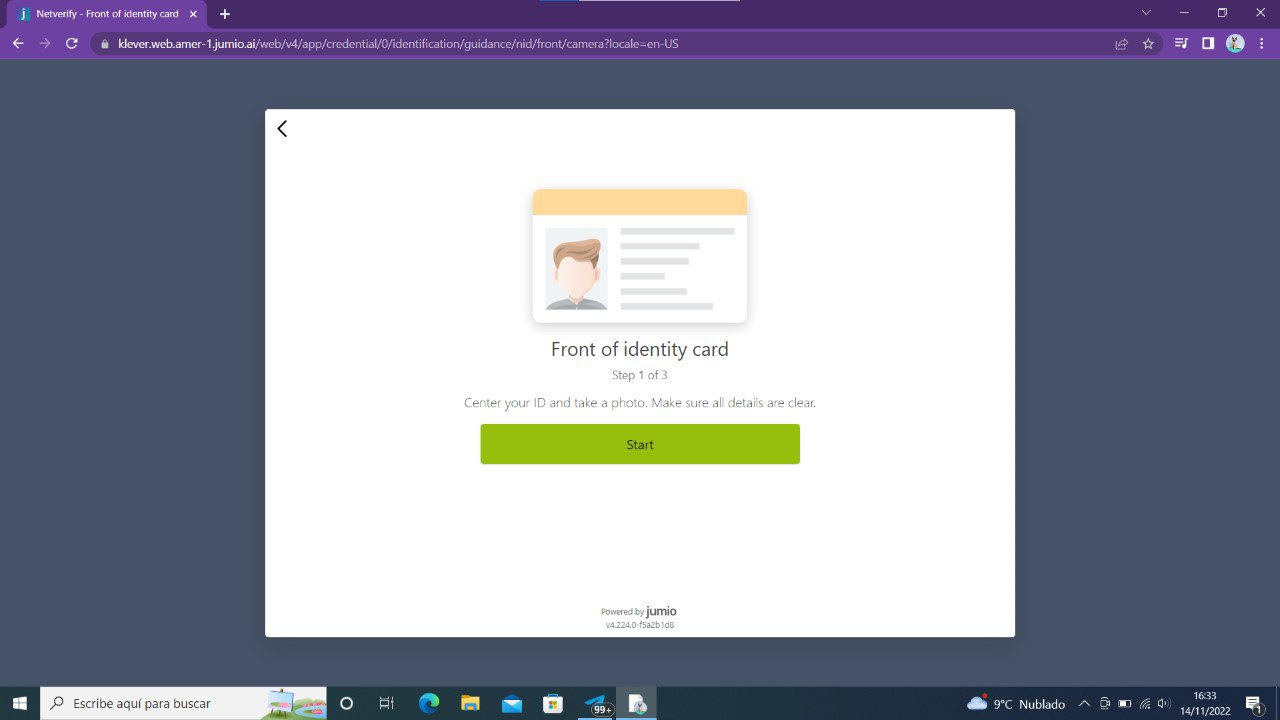Show hidden system tray icons

1084,704
